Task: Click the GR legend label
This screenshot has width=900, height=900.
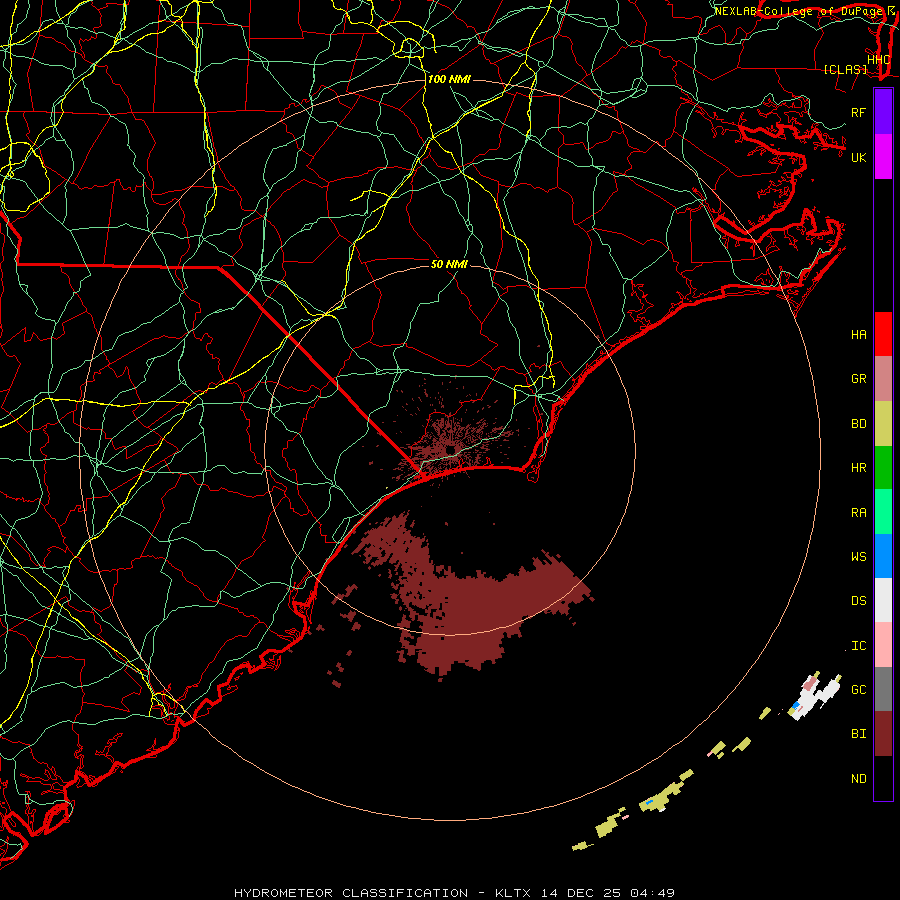Action: pyautogui.click(x=859, y=379)
